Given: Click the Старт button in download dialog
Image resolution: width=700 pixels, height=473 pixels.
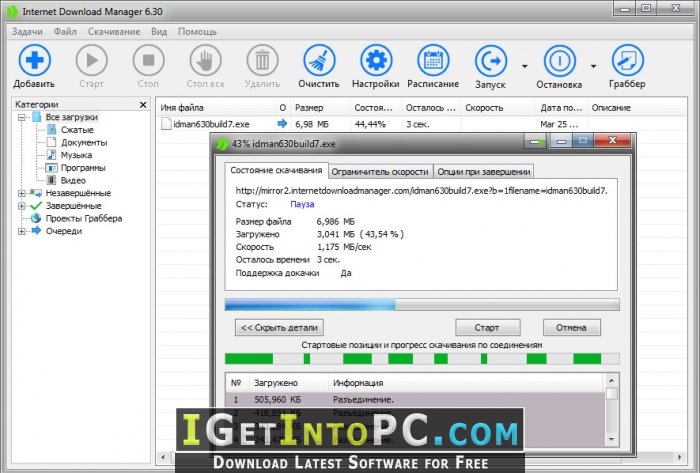Looking at the screenshot, I should pyautogui.click(x=488, y=328).
